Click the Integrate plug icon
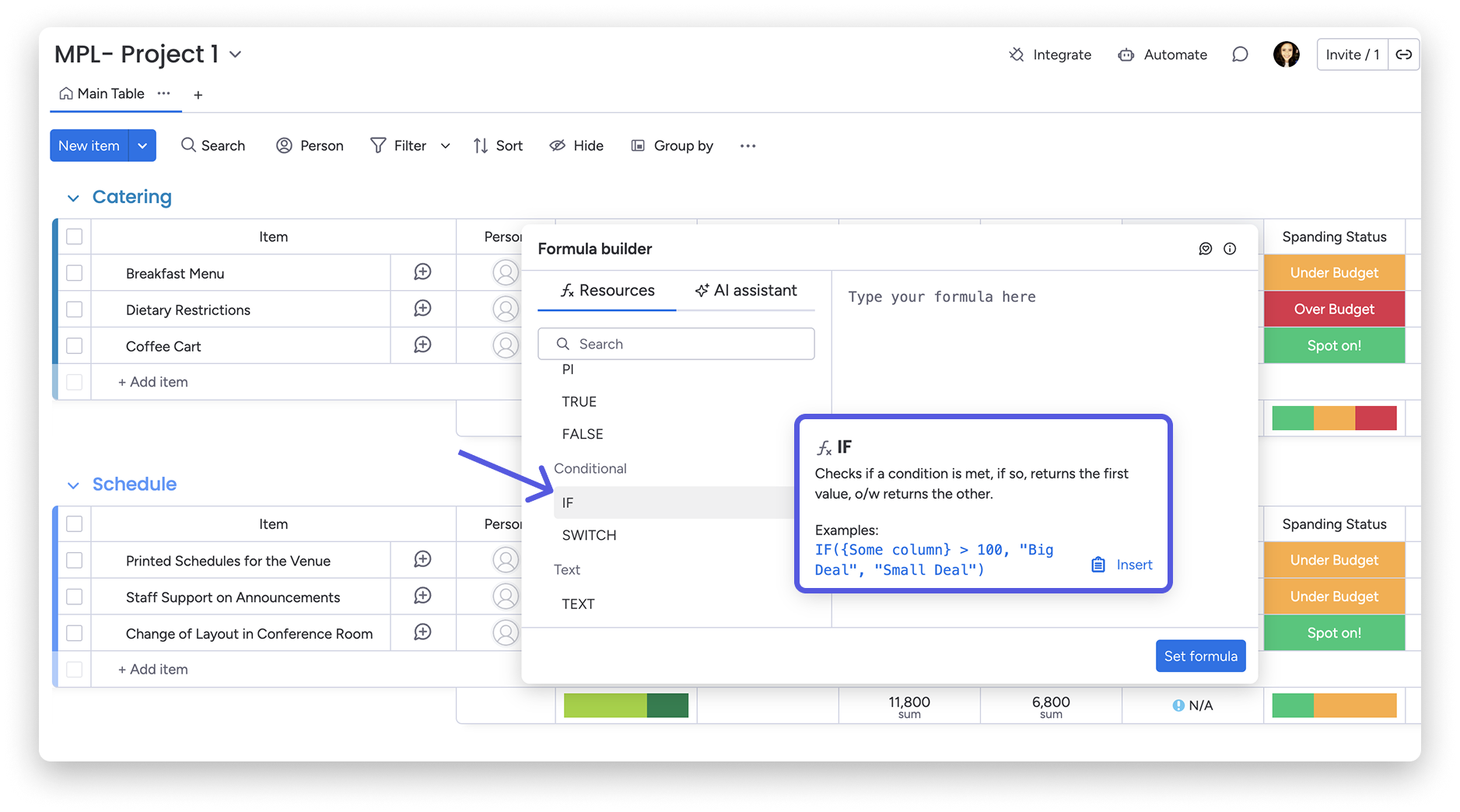This screenshot has width=1460, height=812. coord(1017,54)
